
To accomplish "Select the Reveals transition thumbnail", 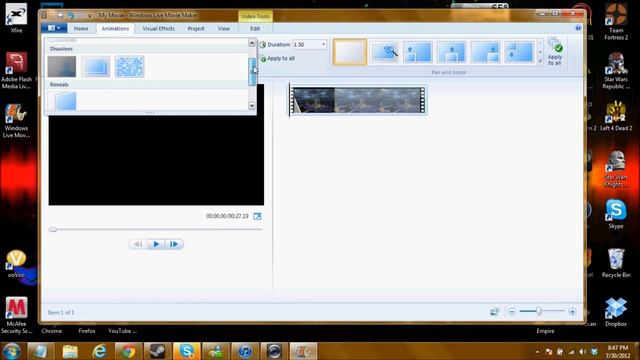I will point(62,101).
